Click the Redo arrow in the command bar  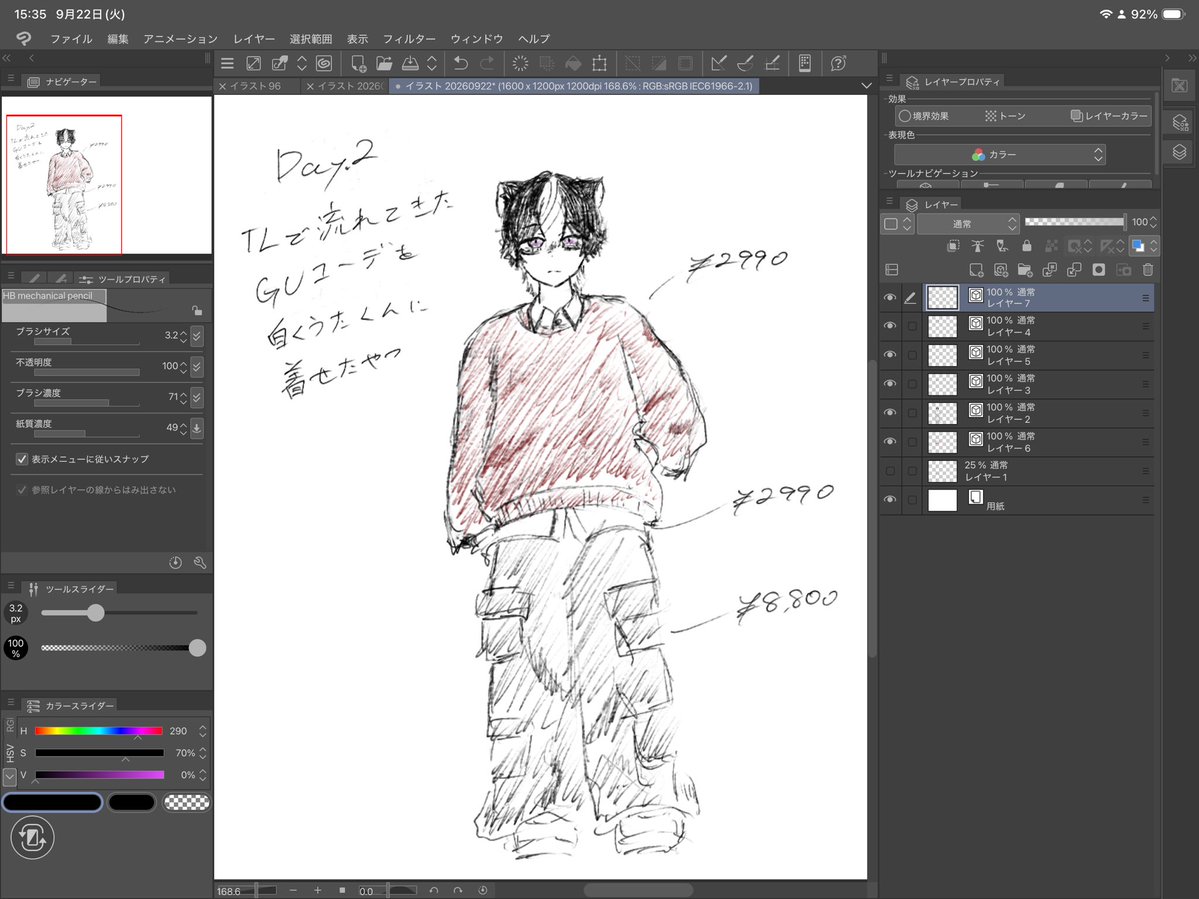tap(486, 63)
